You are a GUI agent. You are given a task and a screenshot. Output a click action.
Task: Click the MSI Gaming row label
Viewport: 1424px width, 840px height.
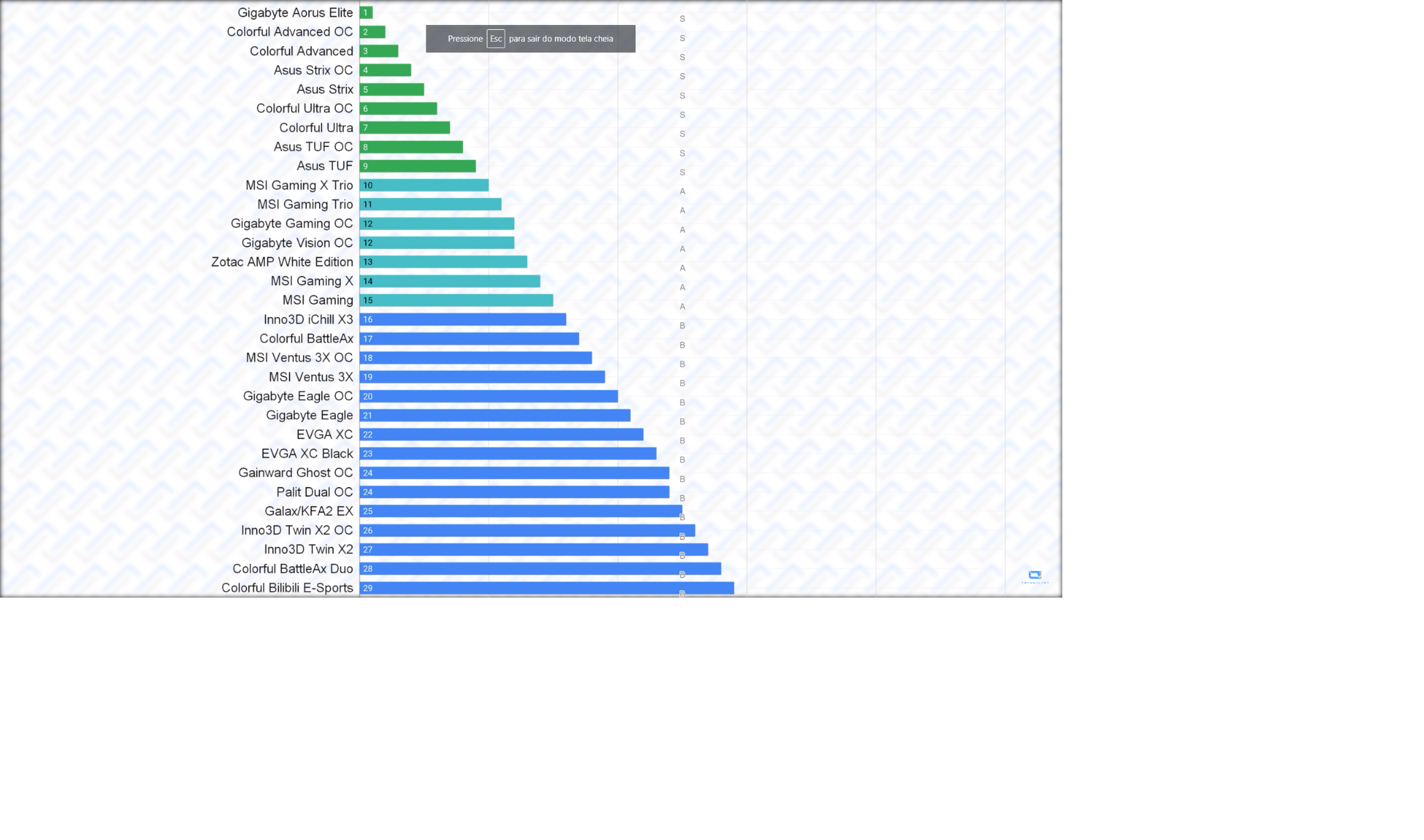[318, 300]
